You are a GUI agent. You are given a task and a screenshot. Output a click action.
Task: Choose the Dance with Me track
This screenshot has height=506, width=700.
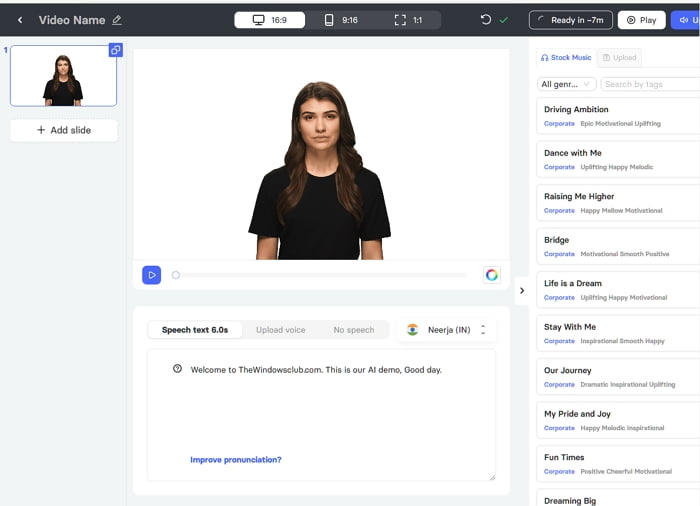point(618,159)
